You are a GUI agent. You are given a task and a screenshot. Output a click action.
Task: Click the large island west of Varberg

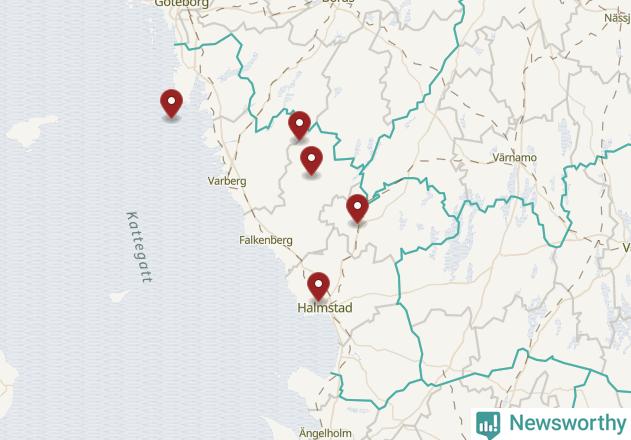point(32,130)
